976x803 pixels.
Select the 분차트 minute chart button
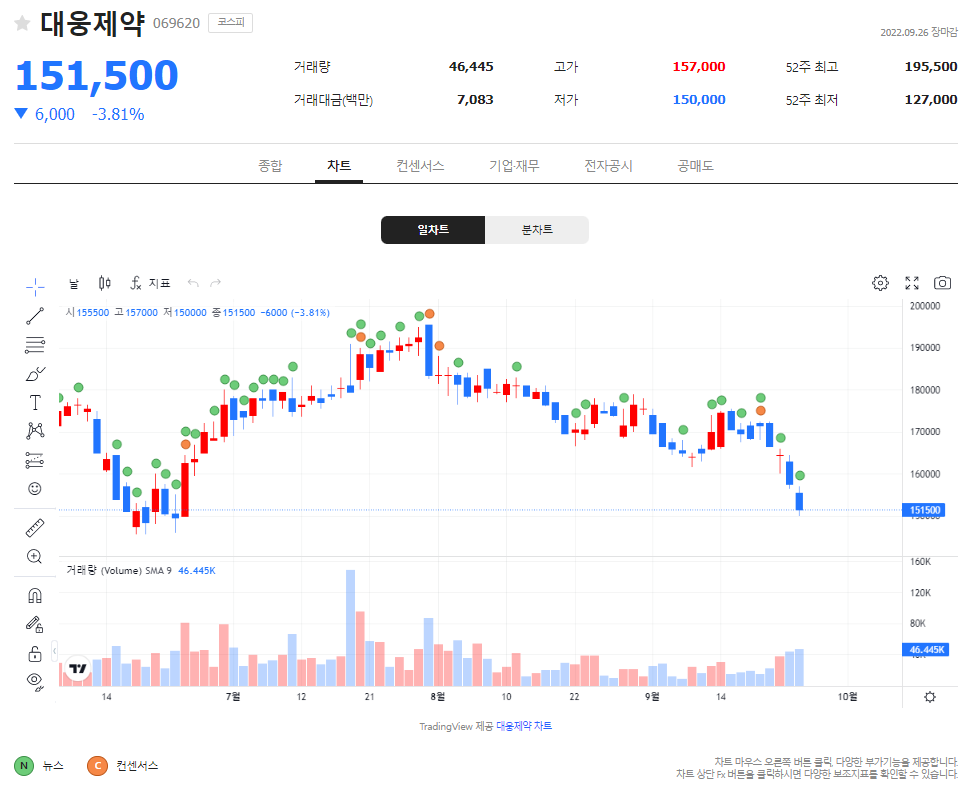pyautogui.click(x=537, y=230)
